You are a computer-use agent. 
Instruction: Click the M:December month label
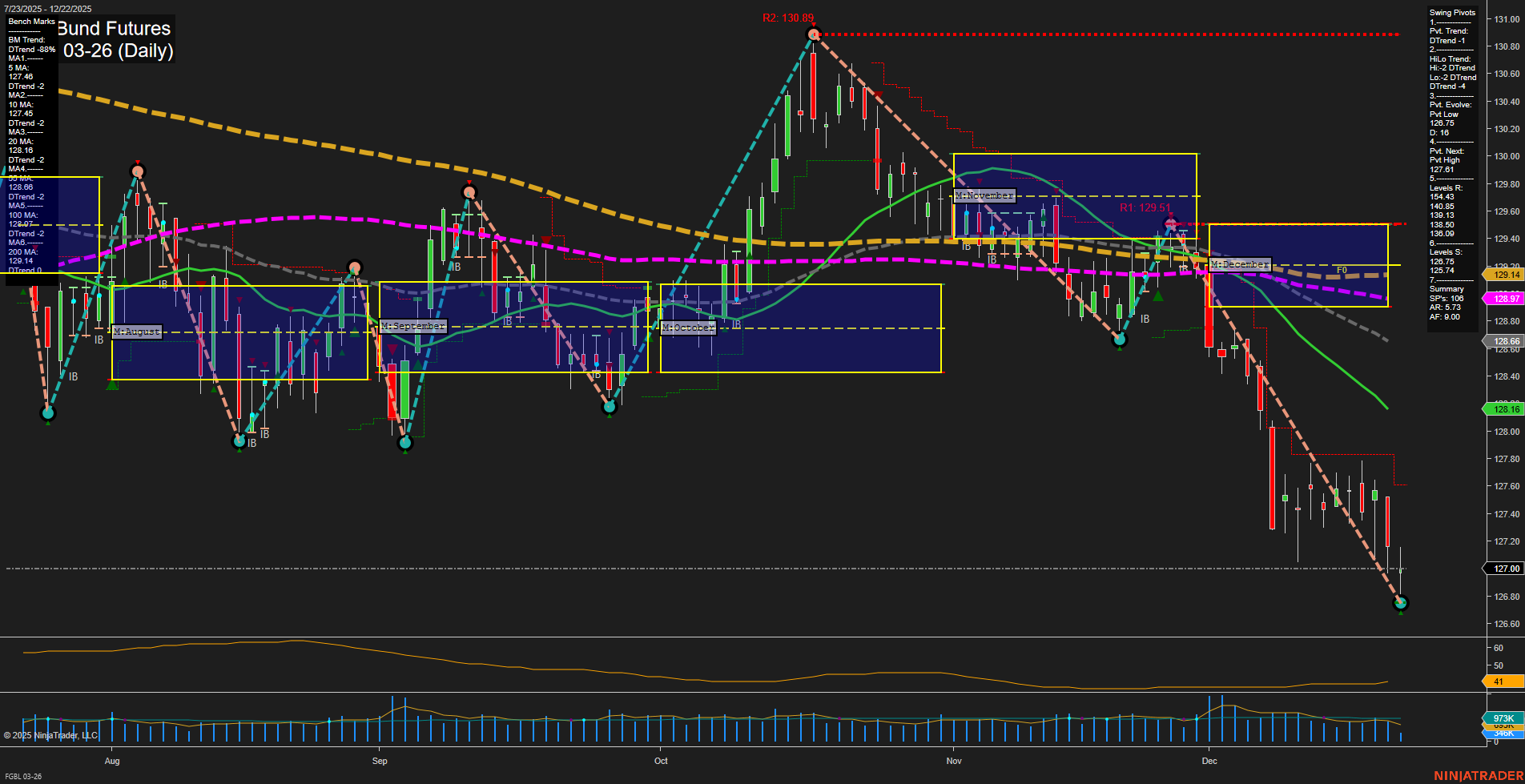[x=1238, y=263]
